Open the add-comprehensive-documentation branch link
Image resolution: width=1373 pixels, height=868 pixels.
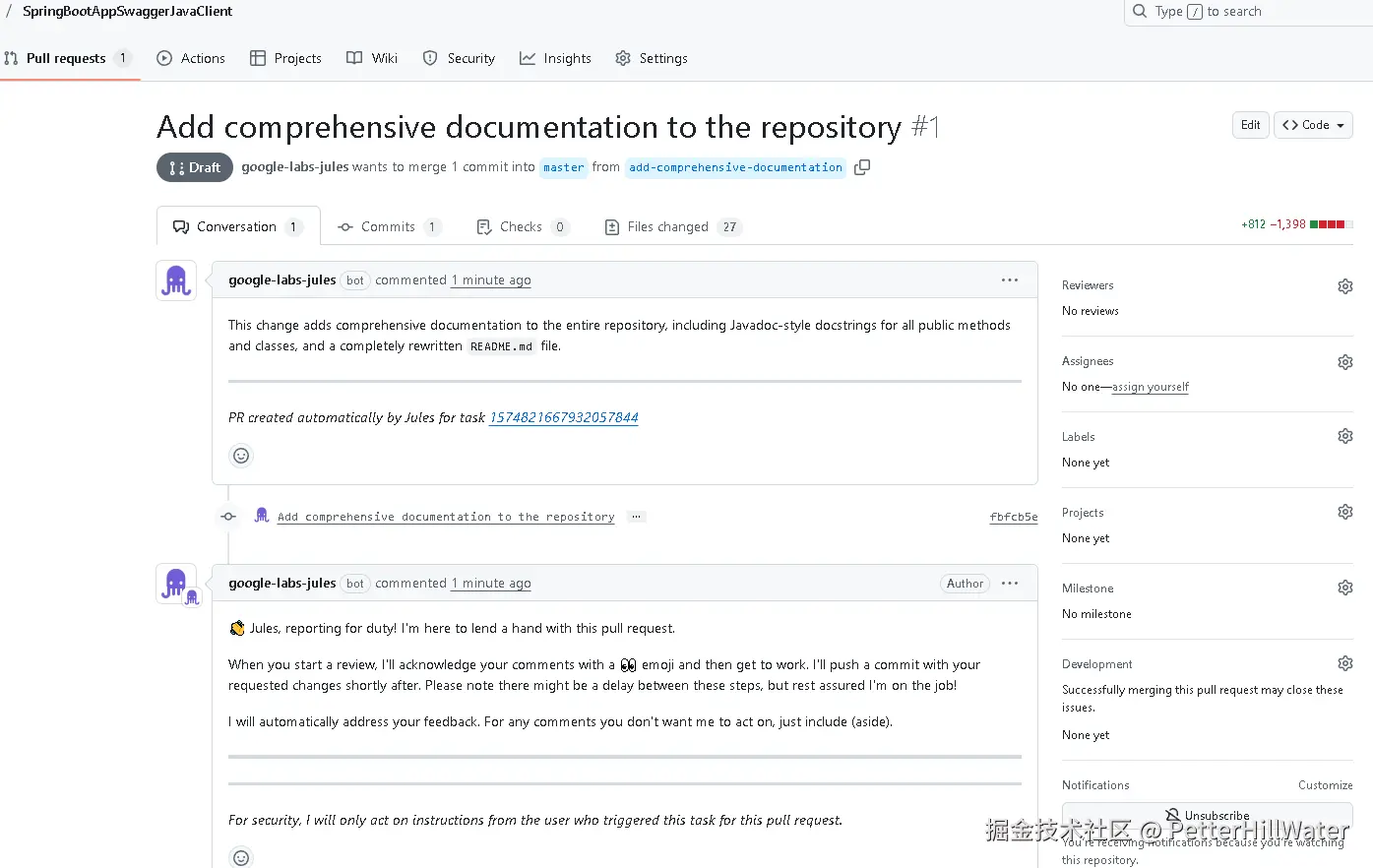(735, 167)
